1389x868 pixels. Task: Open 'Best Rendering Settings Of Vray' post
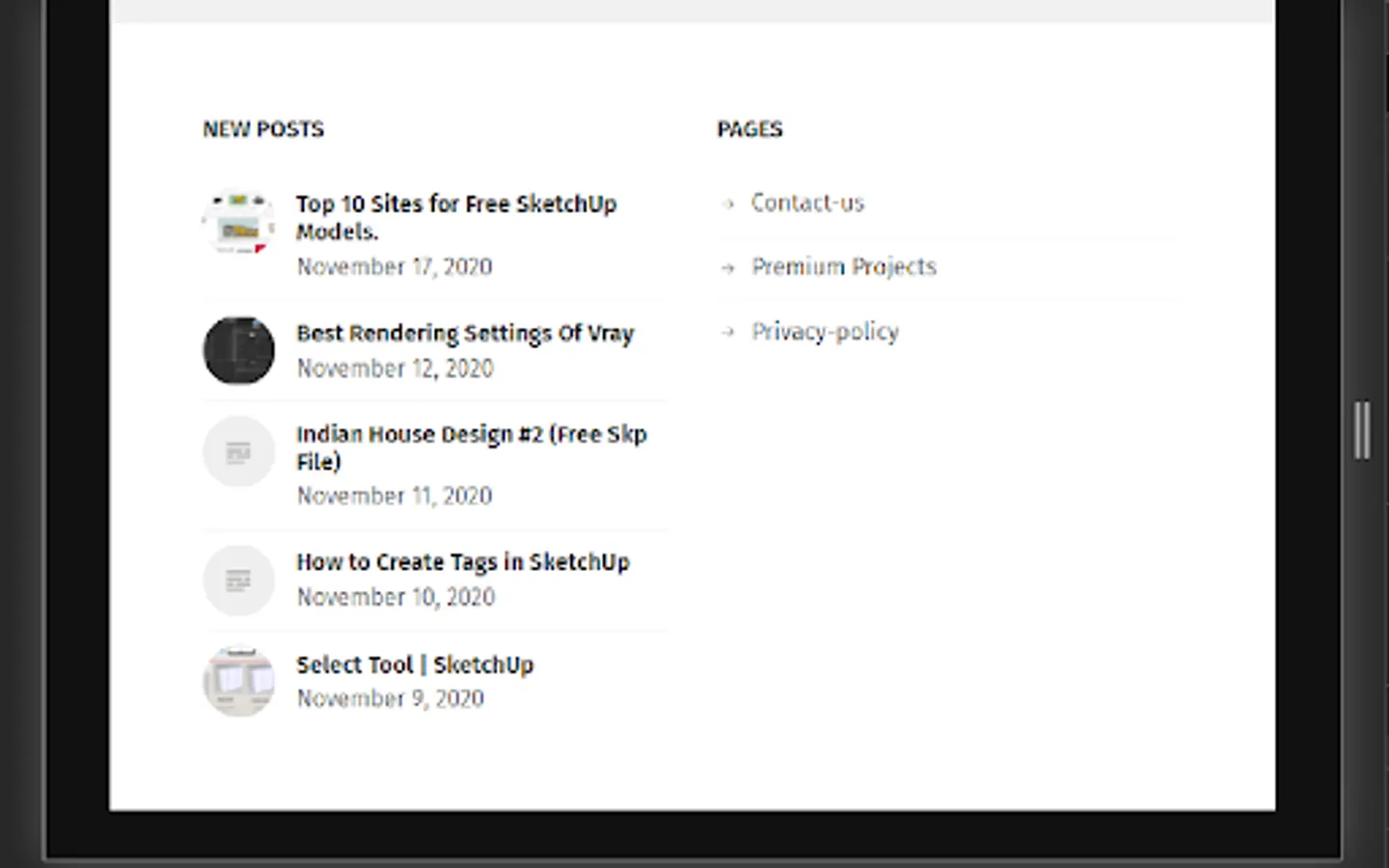[464, 334]
